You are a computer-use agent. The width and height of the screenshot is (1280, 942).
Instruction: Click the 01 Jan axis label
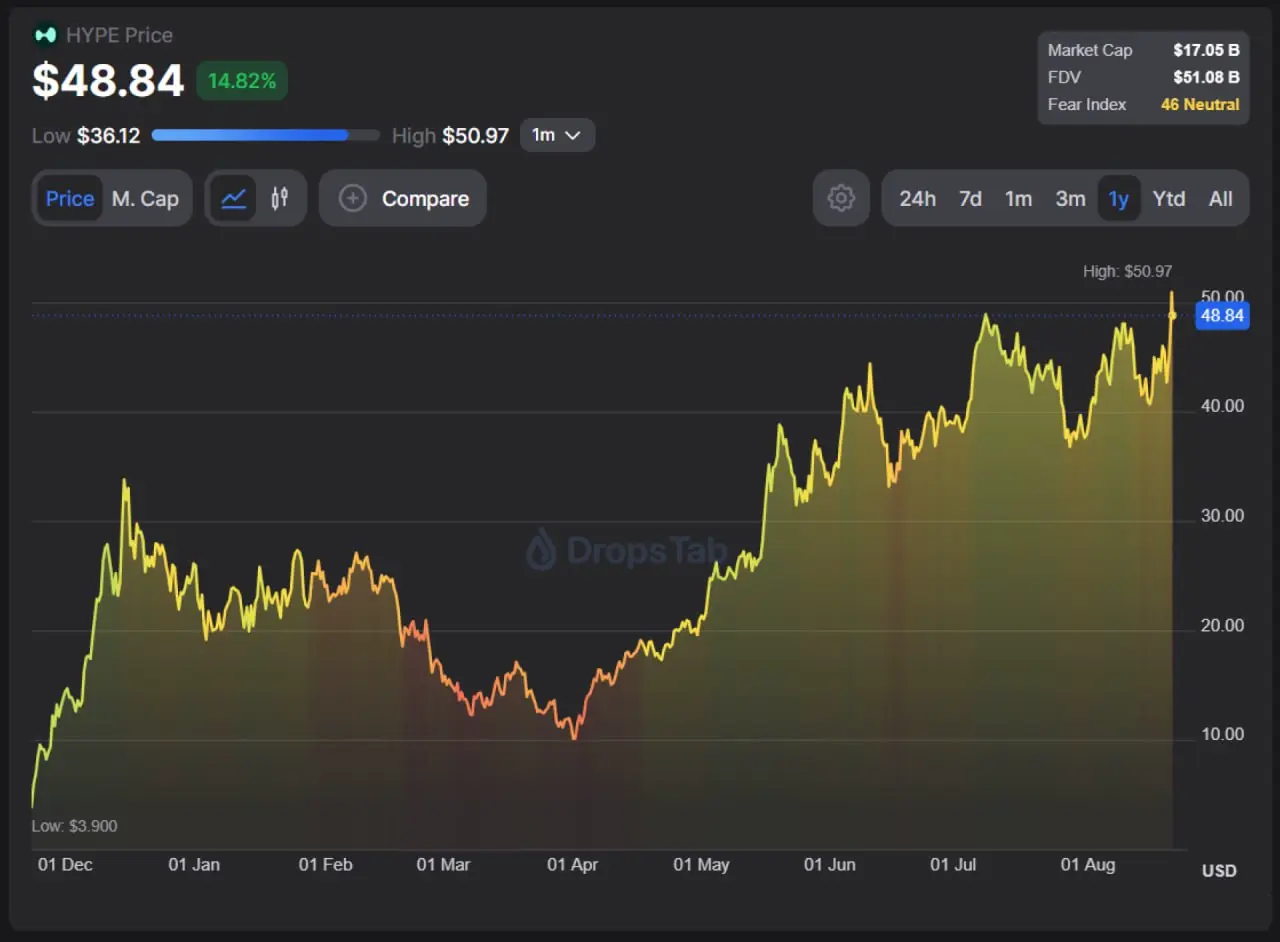pyautogui.click(x=194, y=865)
